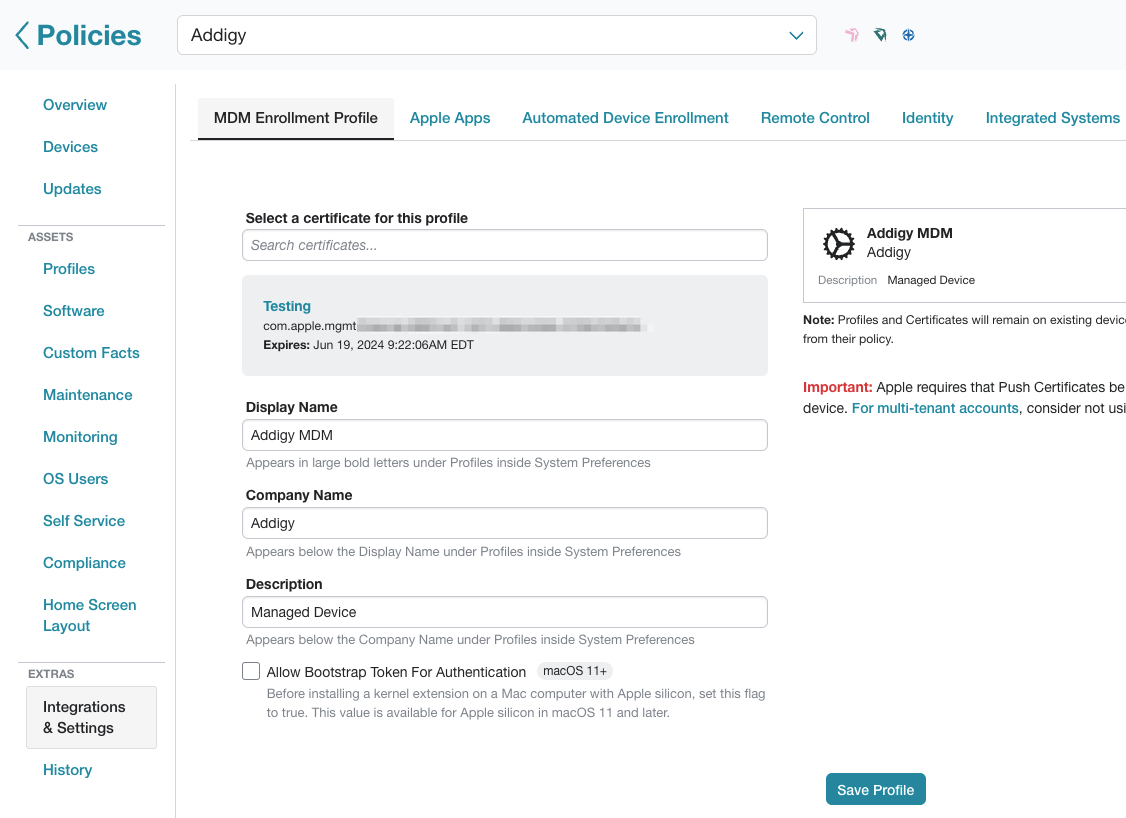The width and height of the screenshot is (1126, 818).
Task: Open the Identity tab
Action: pyautogui.click(x=928, y=118)
